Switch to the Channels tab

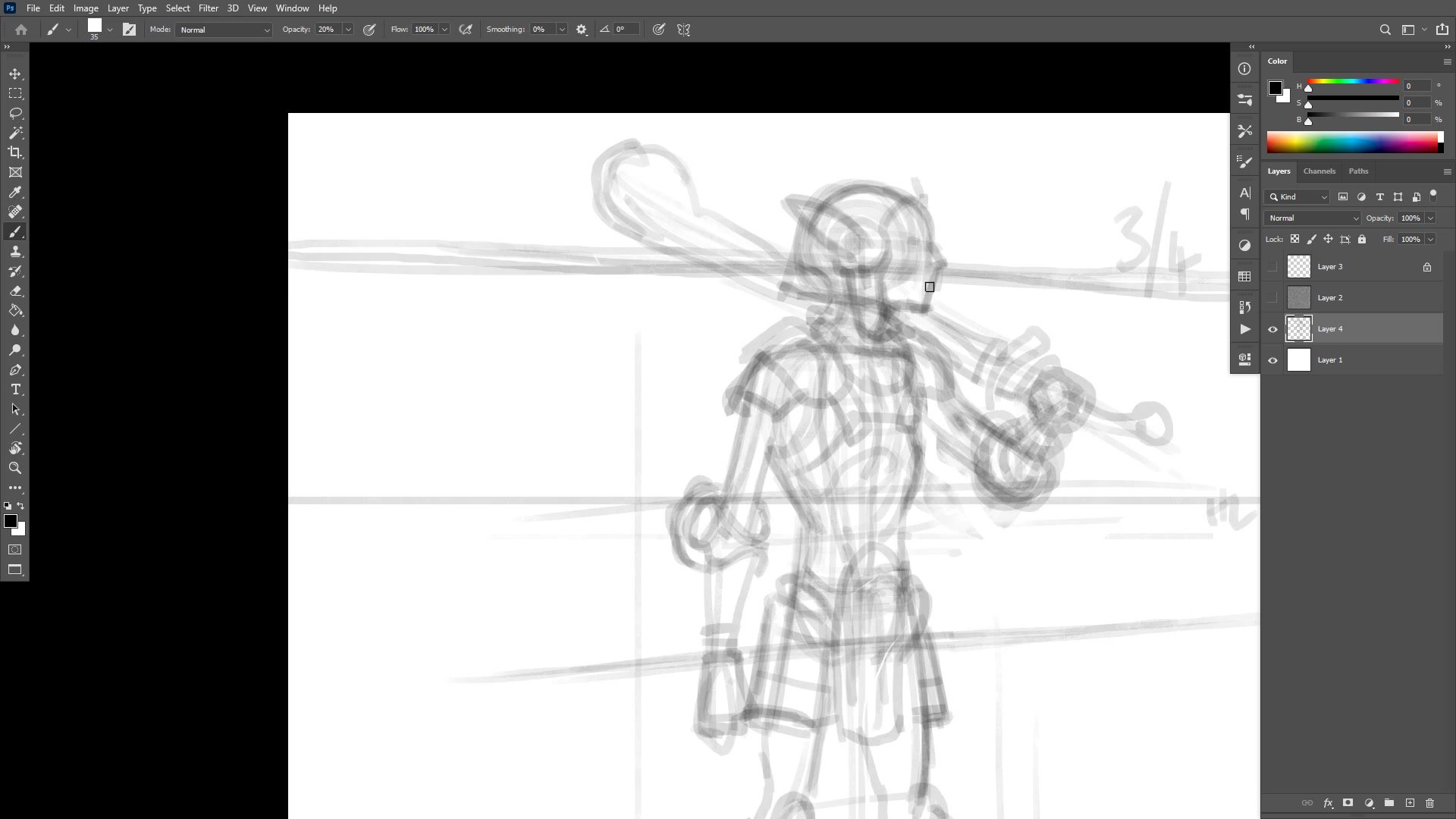1319,171
